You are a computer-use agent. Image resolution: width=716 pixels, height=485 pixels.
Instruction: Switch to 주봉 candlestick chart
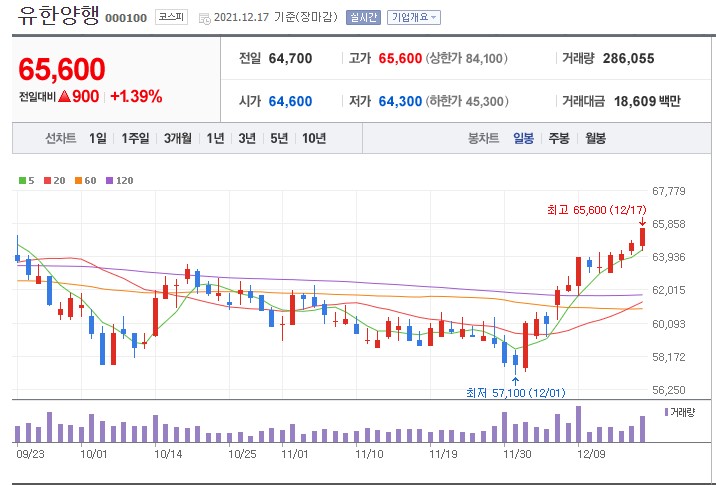point(559,138)
